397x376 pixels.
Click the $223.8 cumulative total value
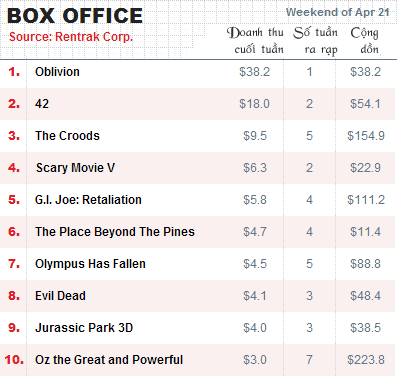[366, 360]
